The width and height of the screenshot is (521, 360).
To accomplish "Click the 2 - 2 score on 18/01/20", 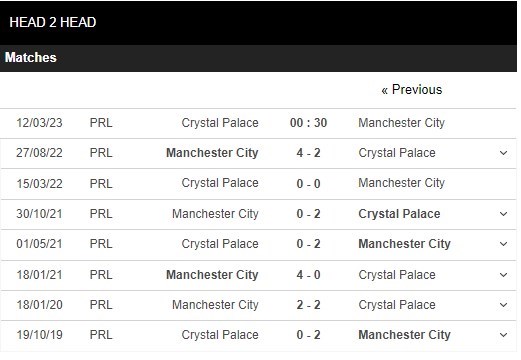I will pos(308,305).
